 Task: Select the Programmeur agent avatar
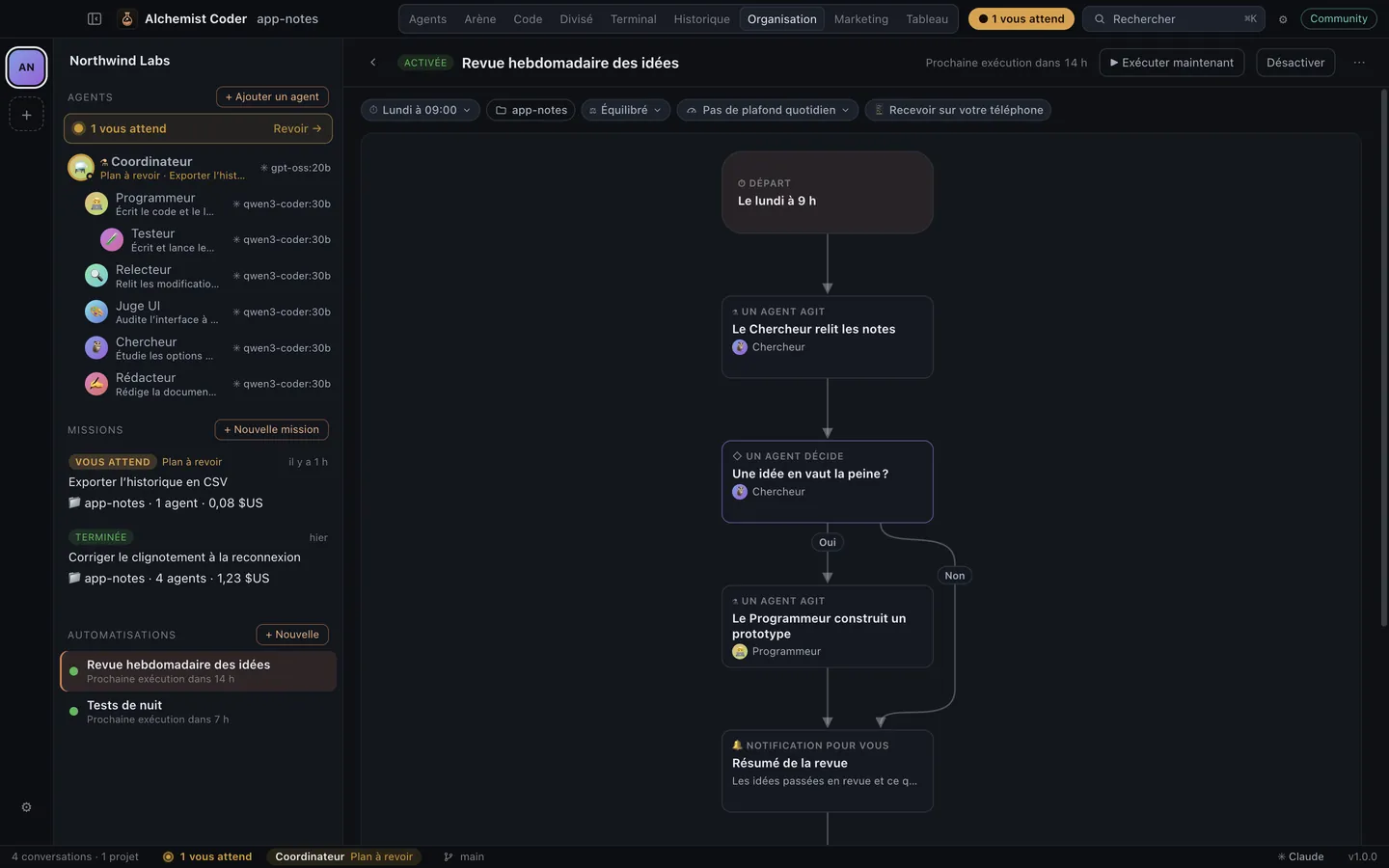pos(96,203)
